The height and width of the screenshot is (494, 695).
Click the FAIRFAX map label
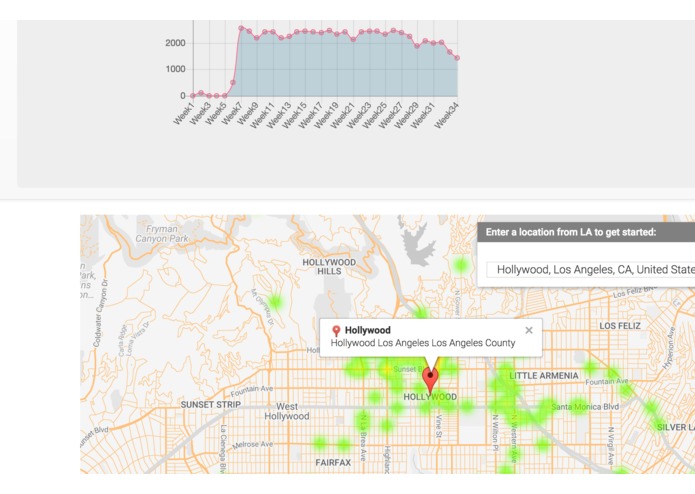333,463
